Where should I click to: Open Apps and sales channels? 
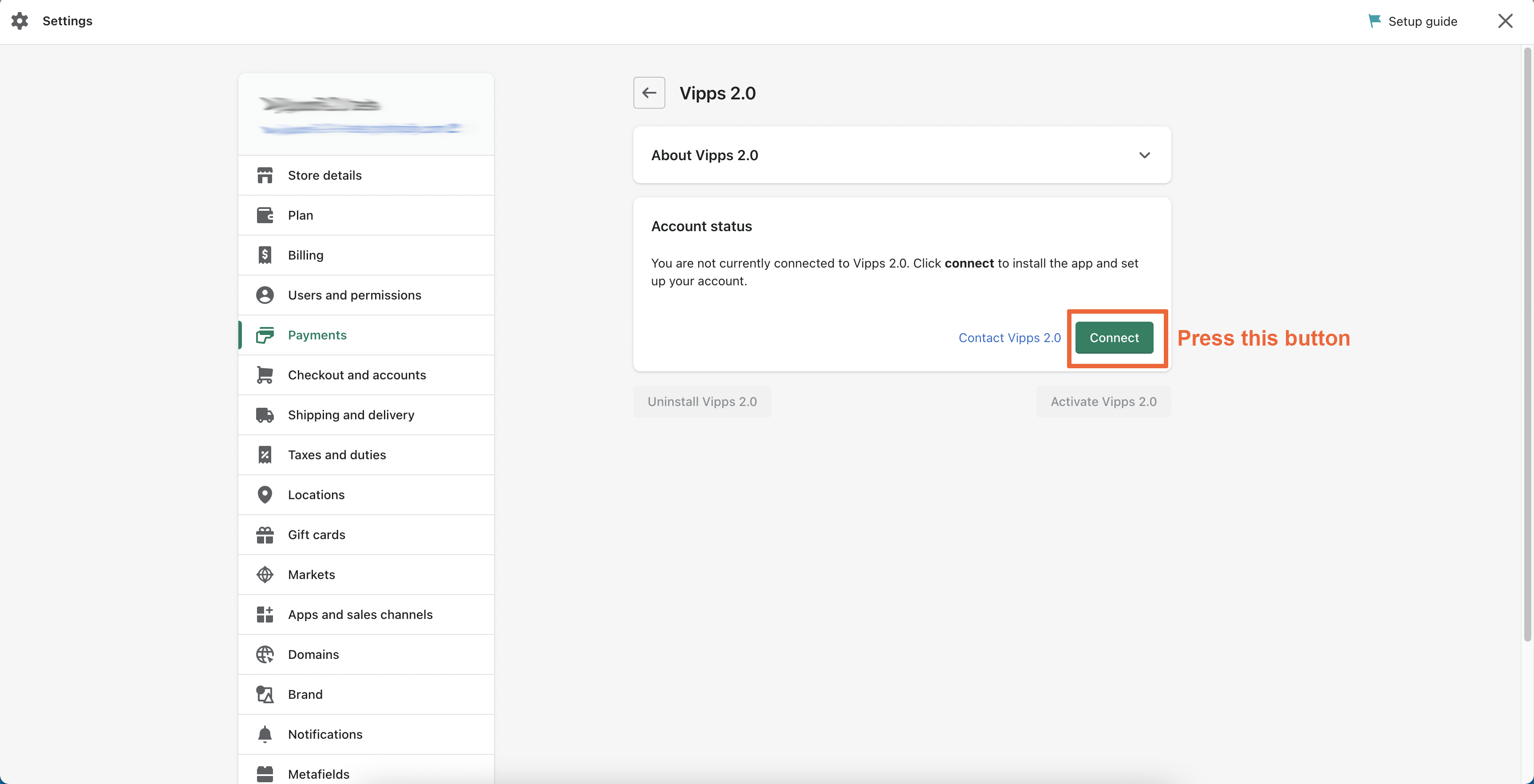tap(366, 615)
